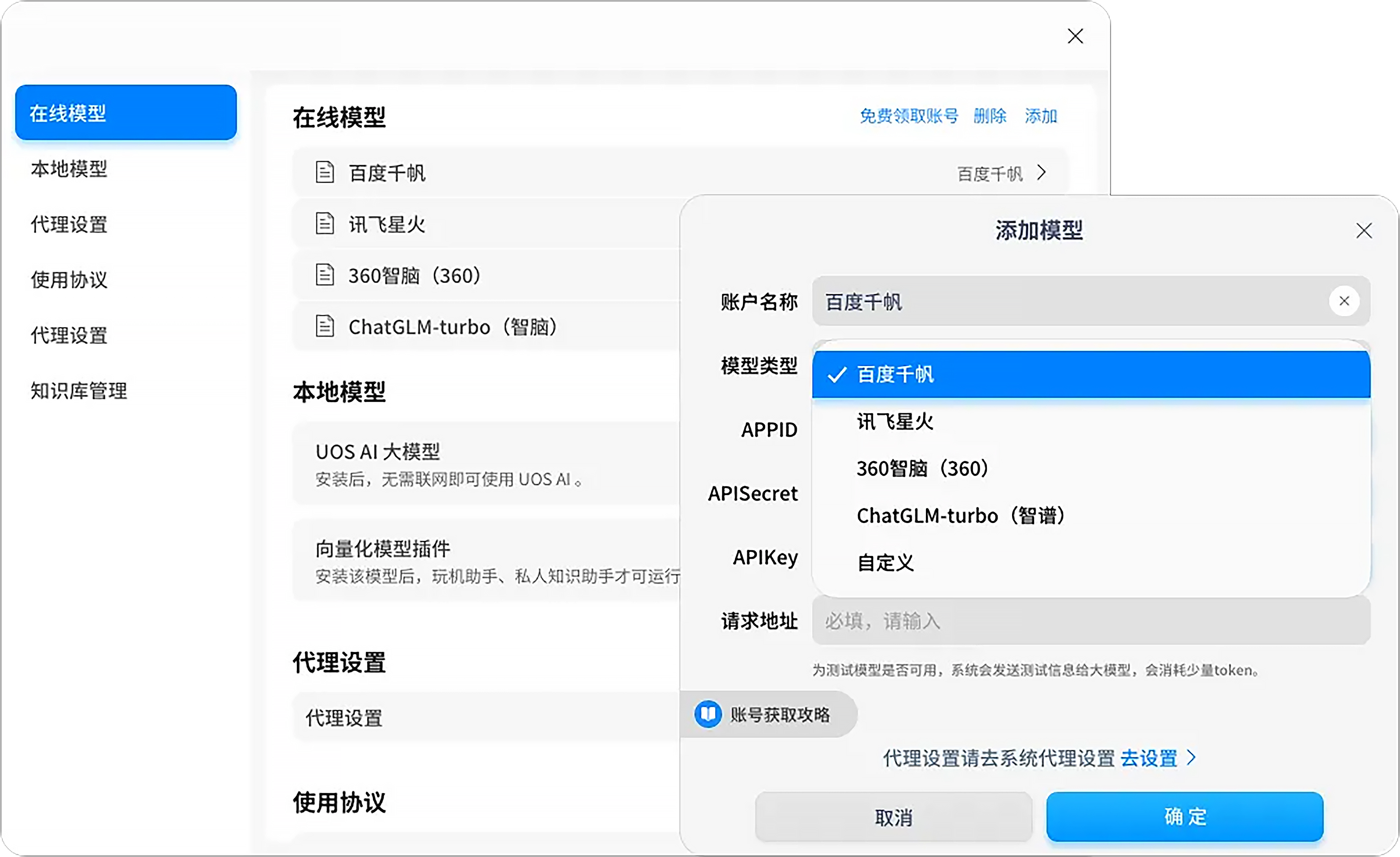1400x857 pixels.
Task: Click the 取消 button
Action: point(894,817)
